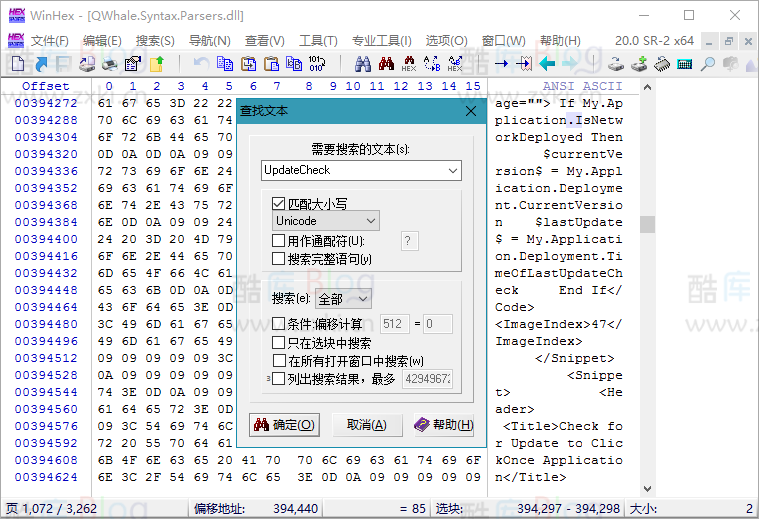Click the Clone Disk icon with green plus
The height and width of the screenshot is (519, 759).
639,63
